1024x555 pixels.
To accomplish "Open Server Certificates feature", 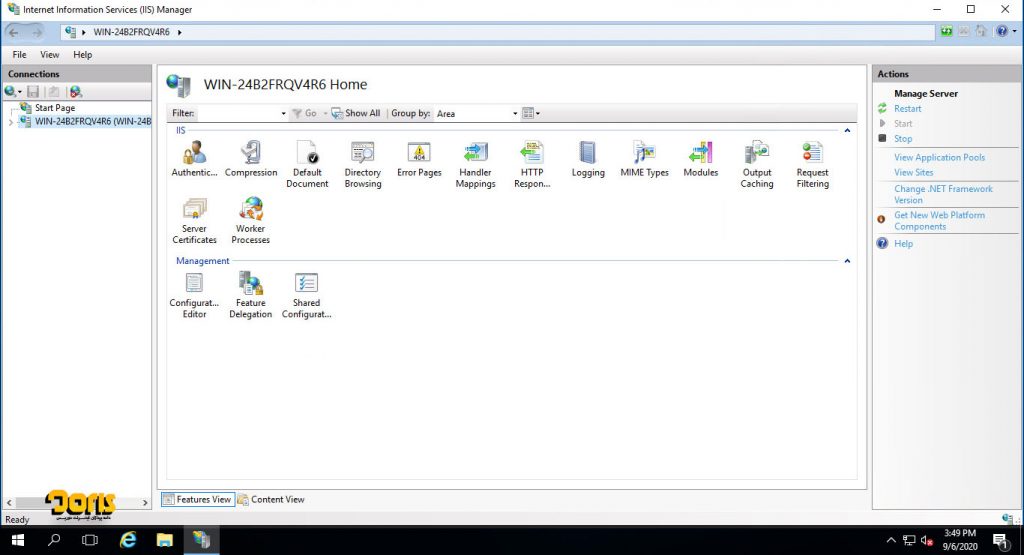I will pyautogui.click(x=194, y=221).
